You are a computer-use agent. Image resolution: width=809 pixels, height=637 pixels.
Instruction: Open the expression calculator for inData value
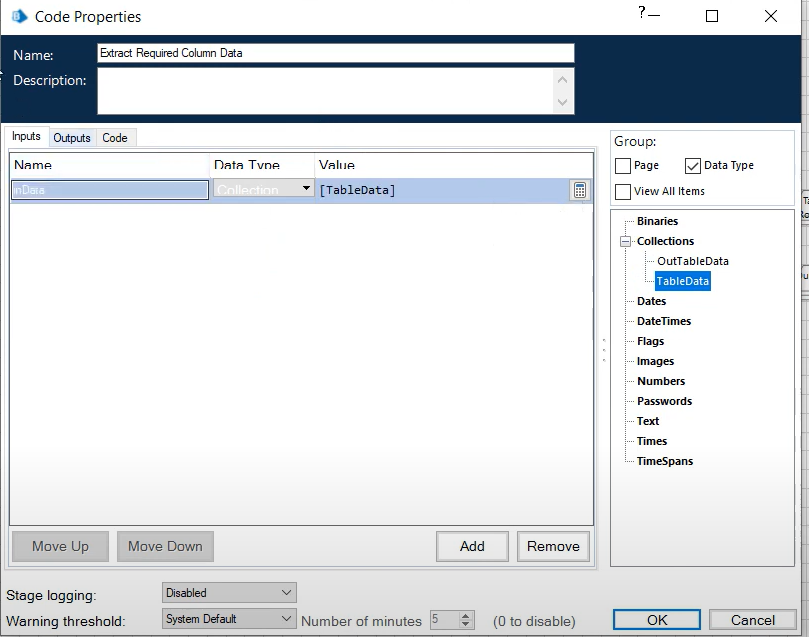(x=579, y=190)
